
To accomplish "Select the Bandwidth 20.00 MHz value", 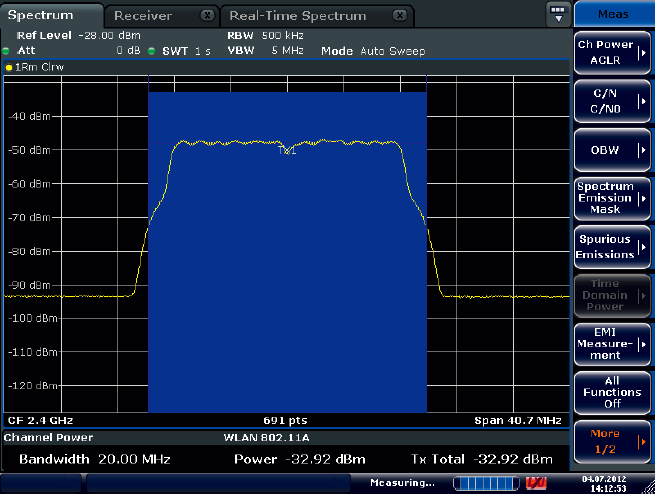I will [x=95, y=459].
